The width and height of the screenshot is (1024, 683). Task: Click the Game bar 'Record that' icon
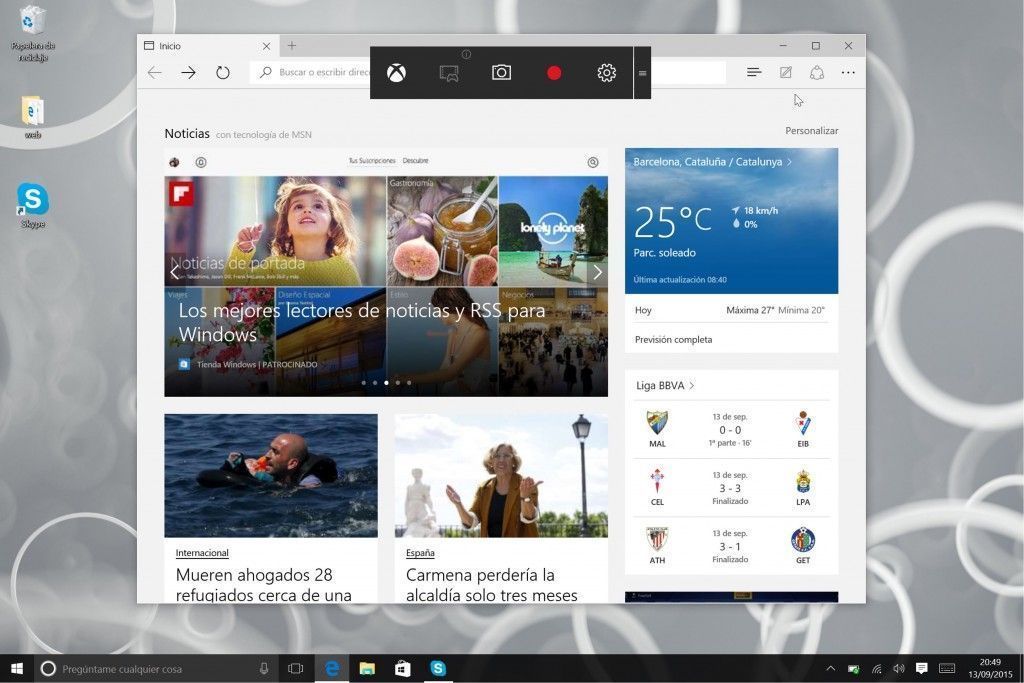449,73
